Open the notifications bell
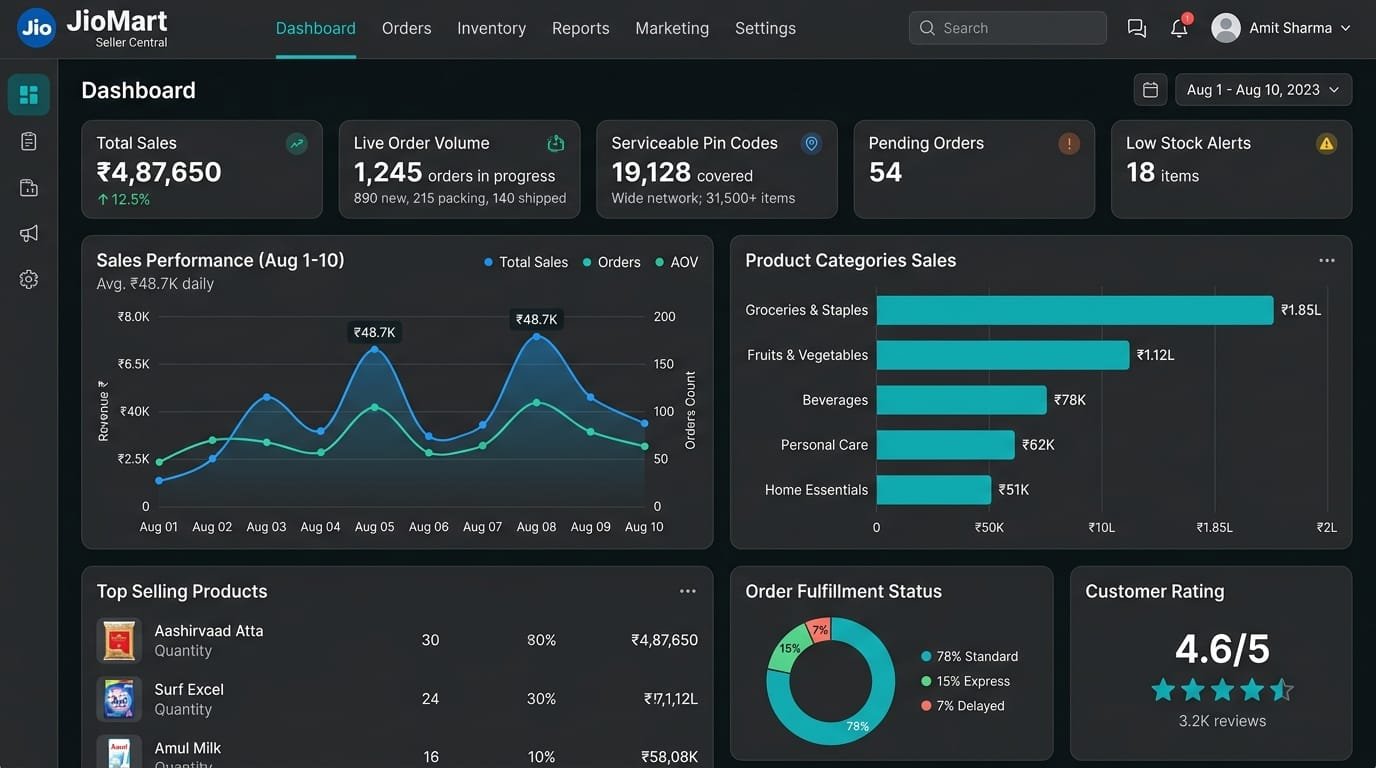 [x=1180, y=27]
